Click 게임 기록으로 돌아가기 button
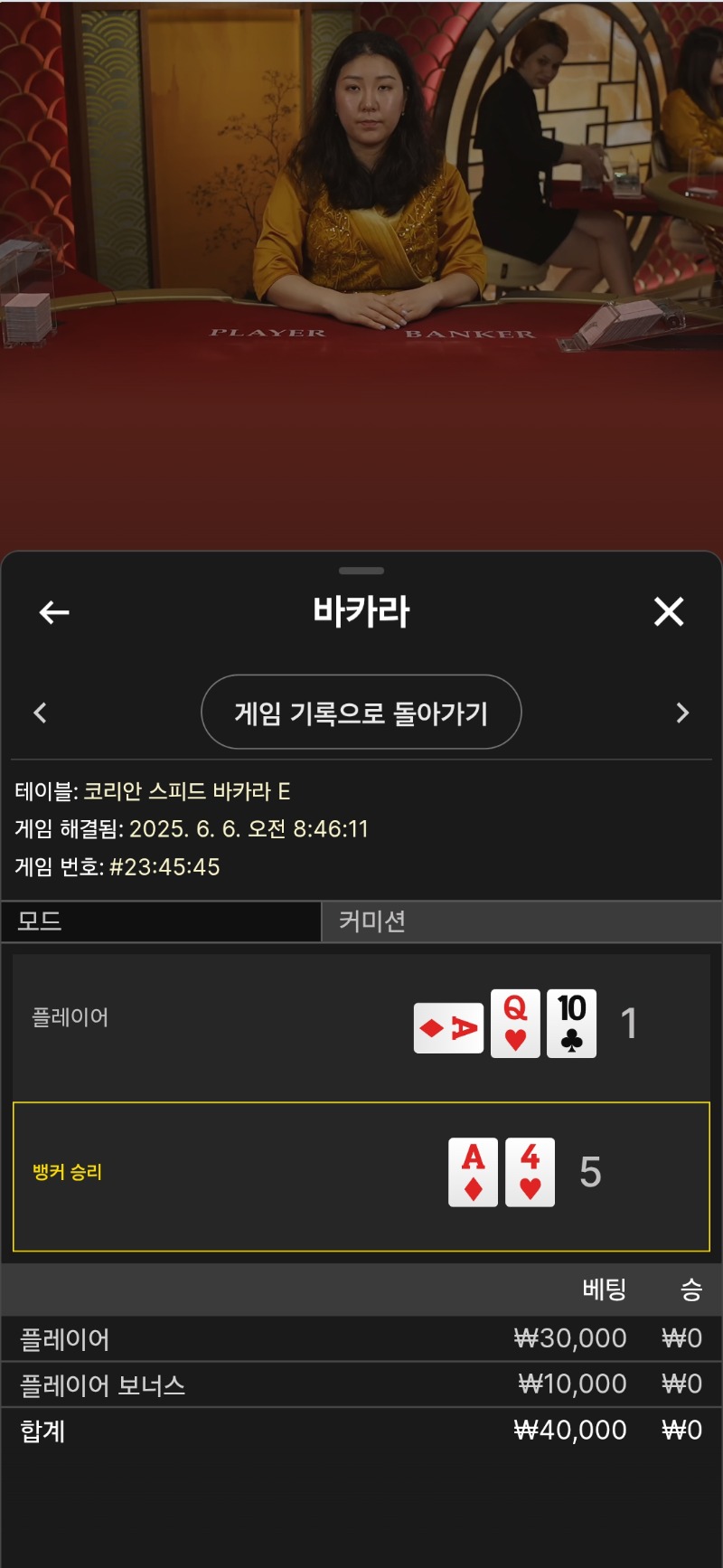Viewport: 723px width, 1568px height. (361, 713)
